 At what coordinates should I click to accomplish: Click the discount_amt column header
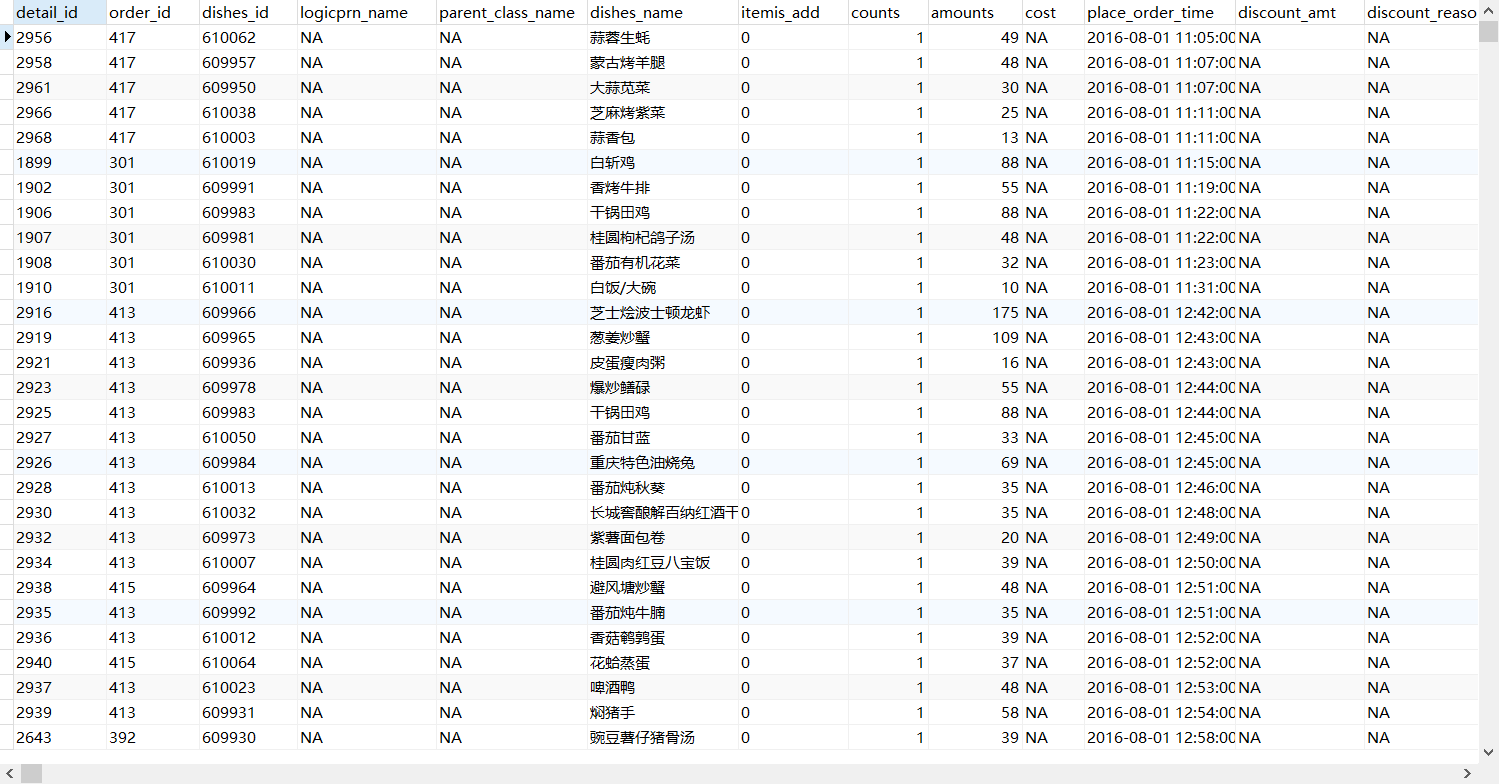click(x=1300, y=12)
